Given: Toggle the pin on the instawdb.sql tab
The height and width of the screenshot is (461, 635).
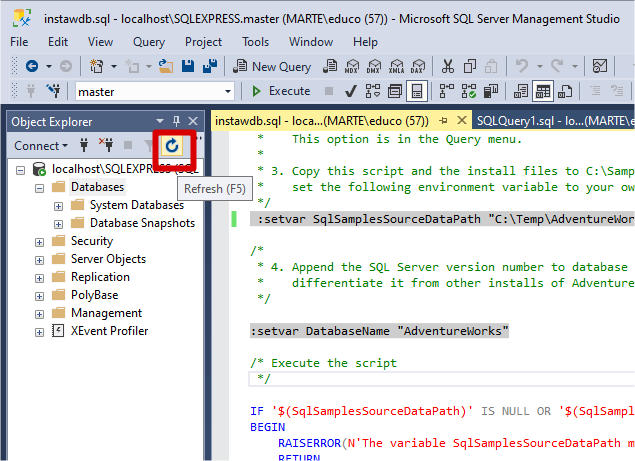Looking at the screenshot, I should (x=444, y=121).
